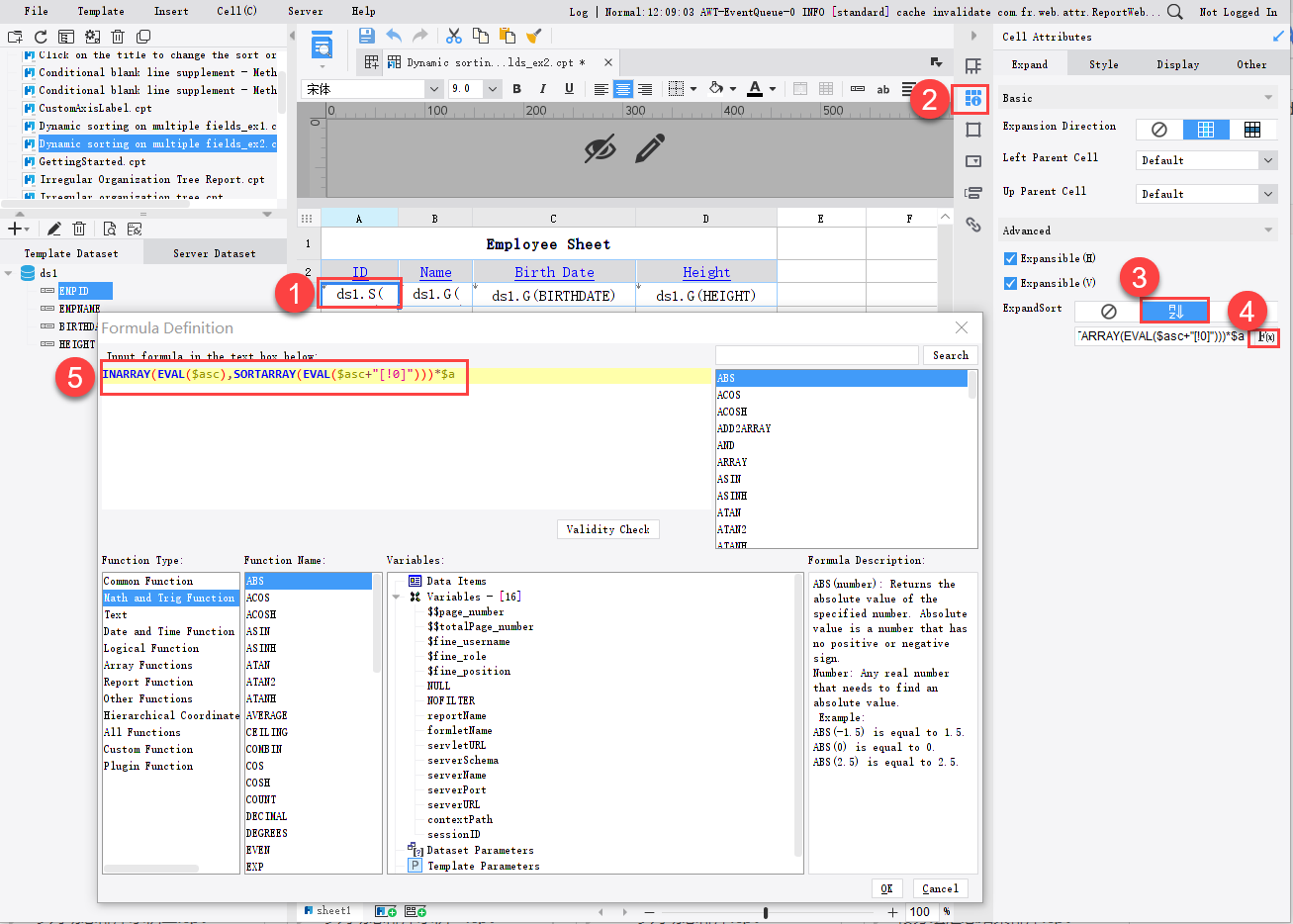Screen dimensions: 1293x924
Task: Open the Template menu
Action: click(x=101, y=11)
